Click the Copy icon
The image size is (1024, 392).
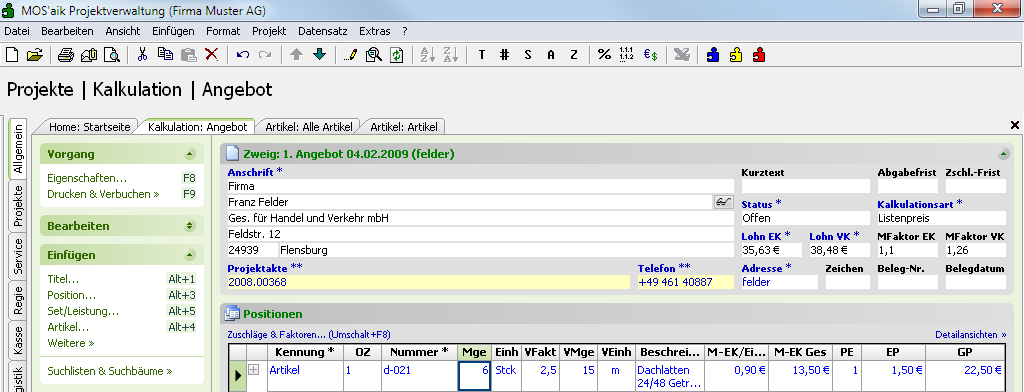click(165, 55)
